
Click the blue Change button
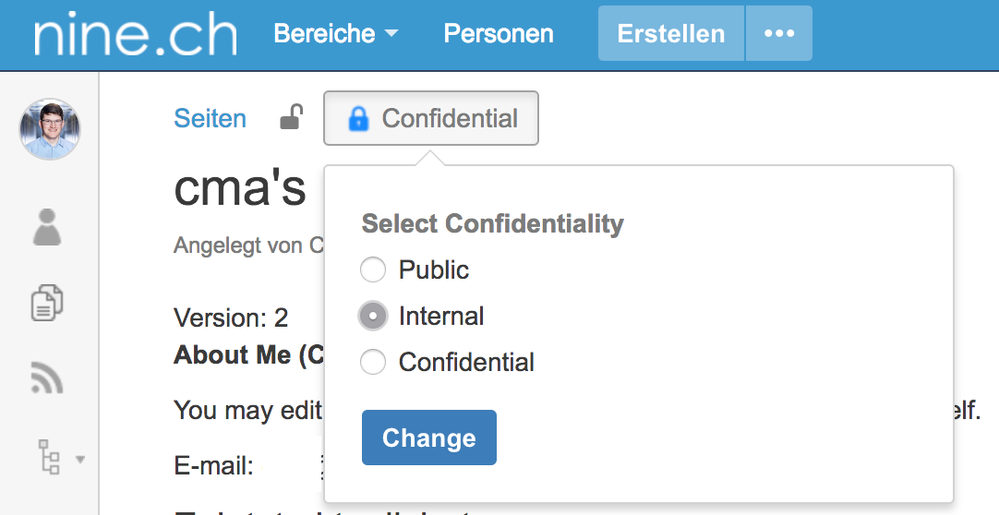(x=429, y=437)
